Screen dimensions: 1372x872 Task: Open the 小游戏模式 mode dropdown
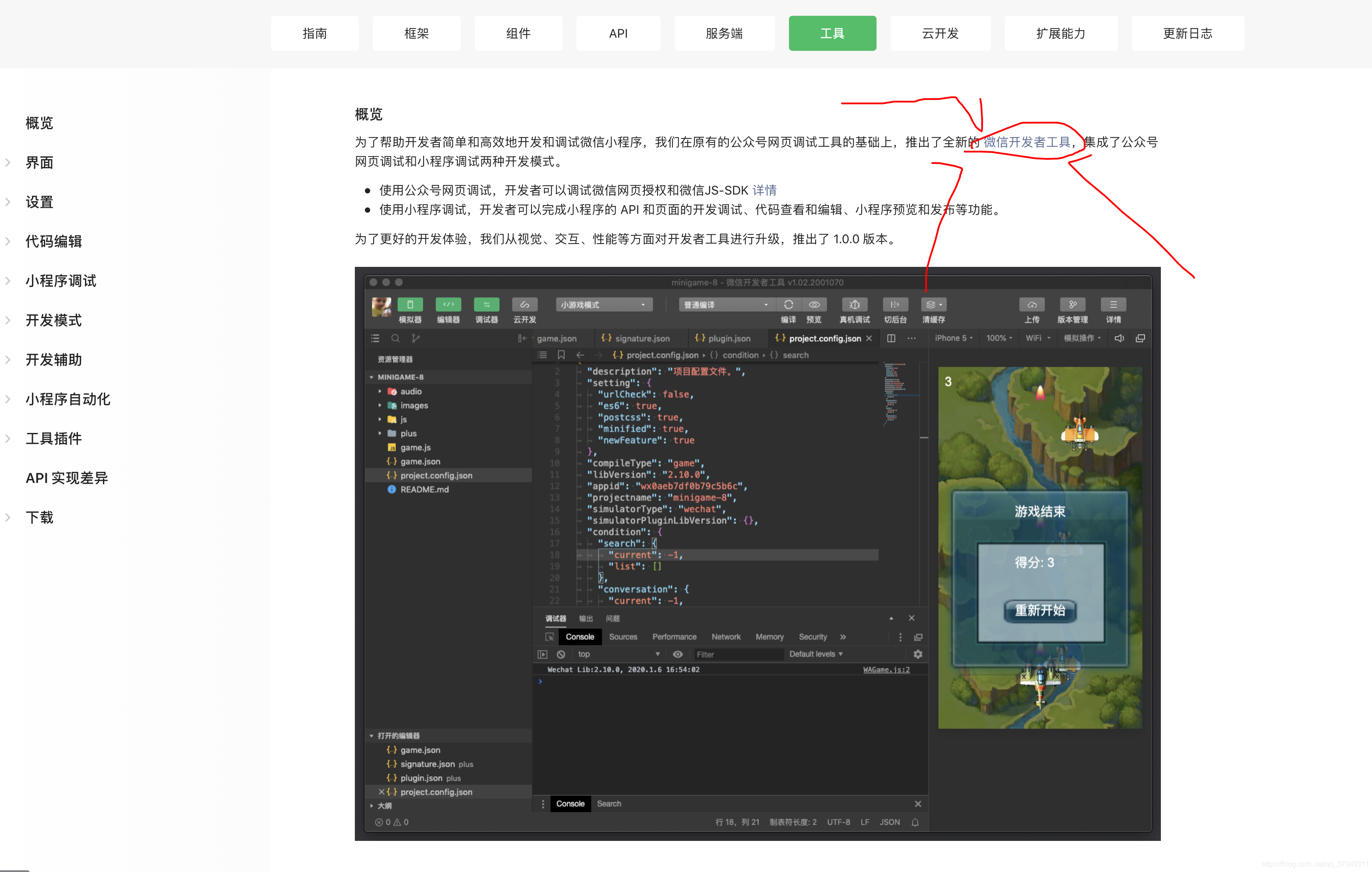pos(603,305)
